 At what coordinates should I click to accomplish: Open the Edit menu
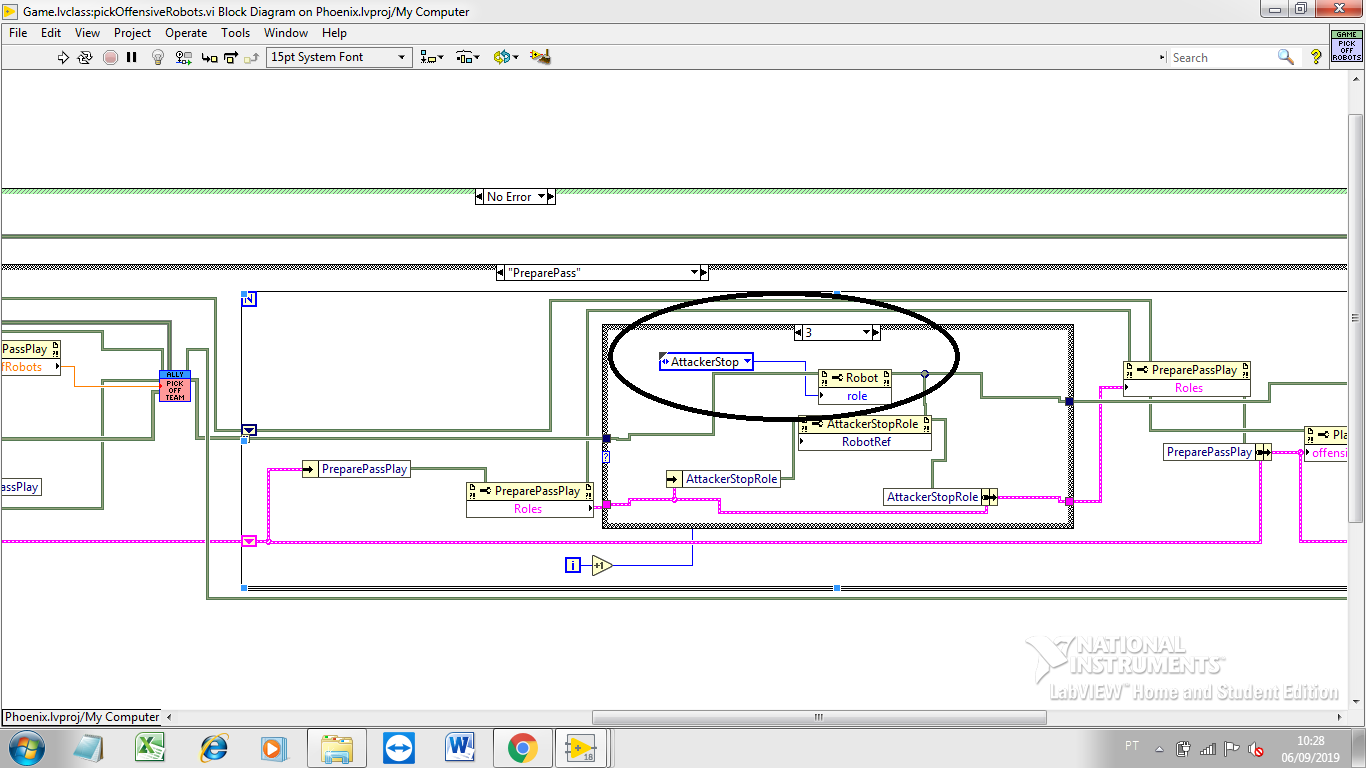[51, 33]
